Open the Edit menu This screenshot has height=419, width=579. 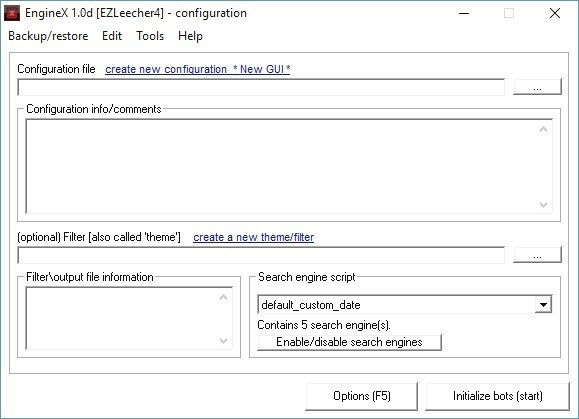112,36
